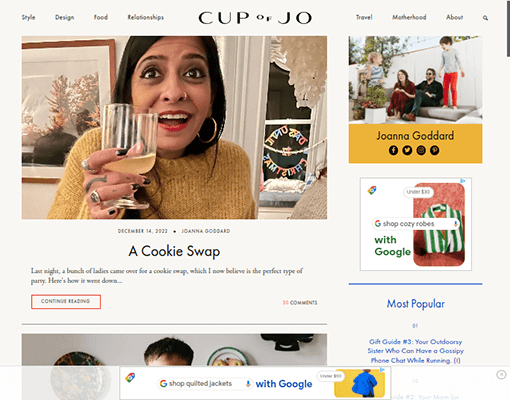Click the AdChoices icon on bottom banner

[x=382, y=370]
